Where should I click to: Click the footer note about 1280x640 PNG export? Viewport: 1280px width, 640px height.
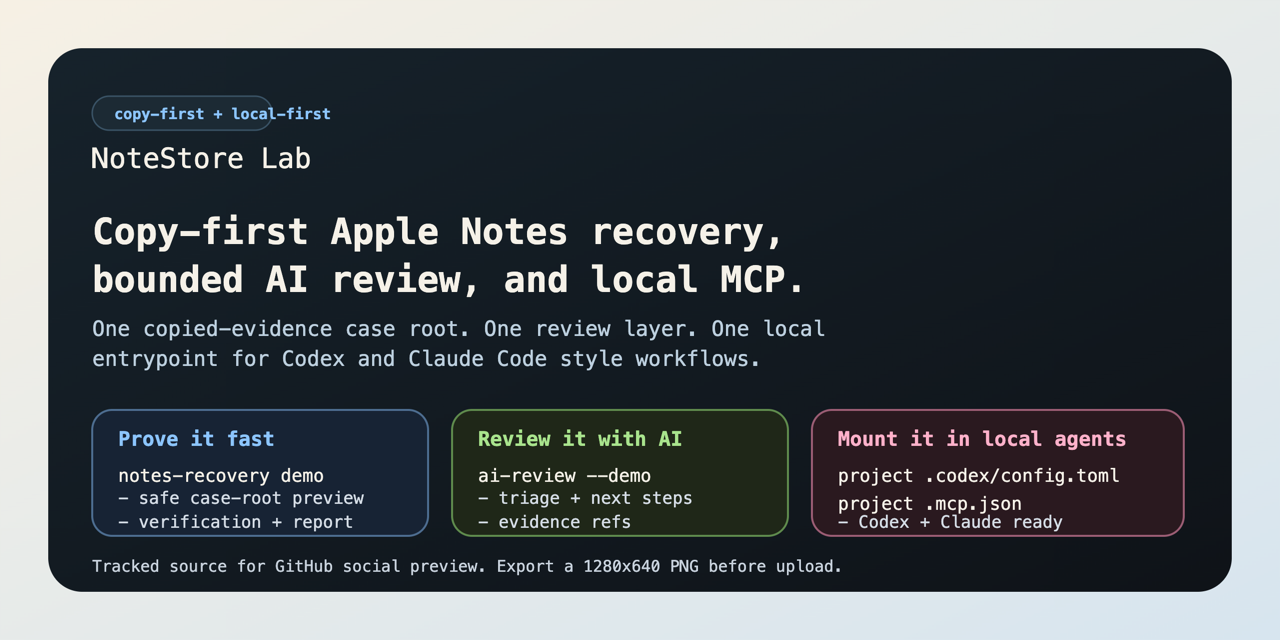[x=467, y=566]
